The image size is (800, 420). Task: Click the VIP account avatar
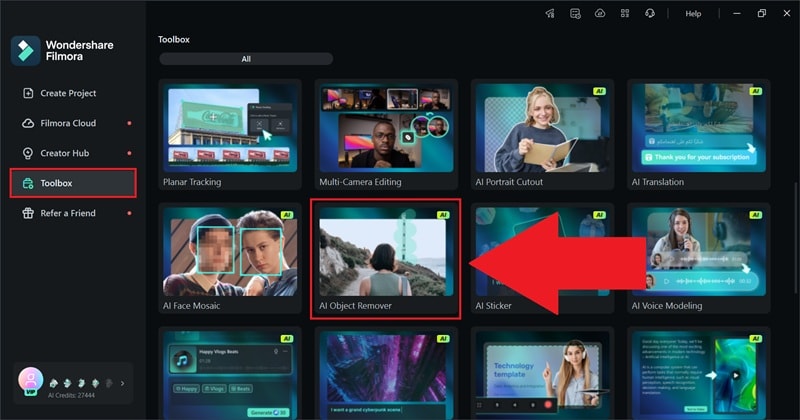point(31,381)
